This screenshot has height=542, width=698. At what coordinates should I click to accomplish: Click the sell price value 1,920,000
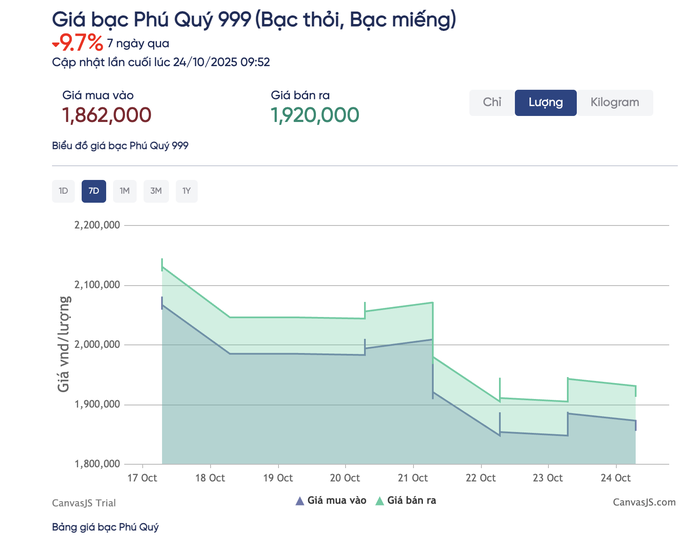[314, 115]
